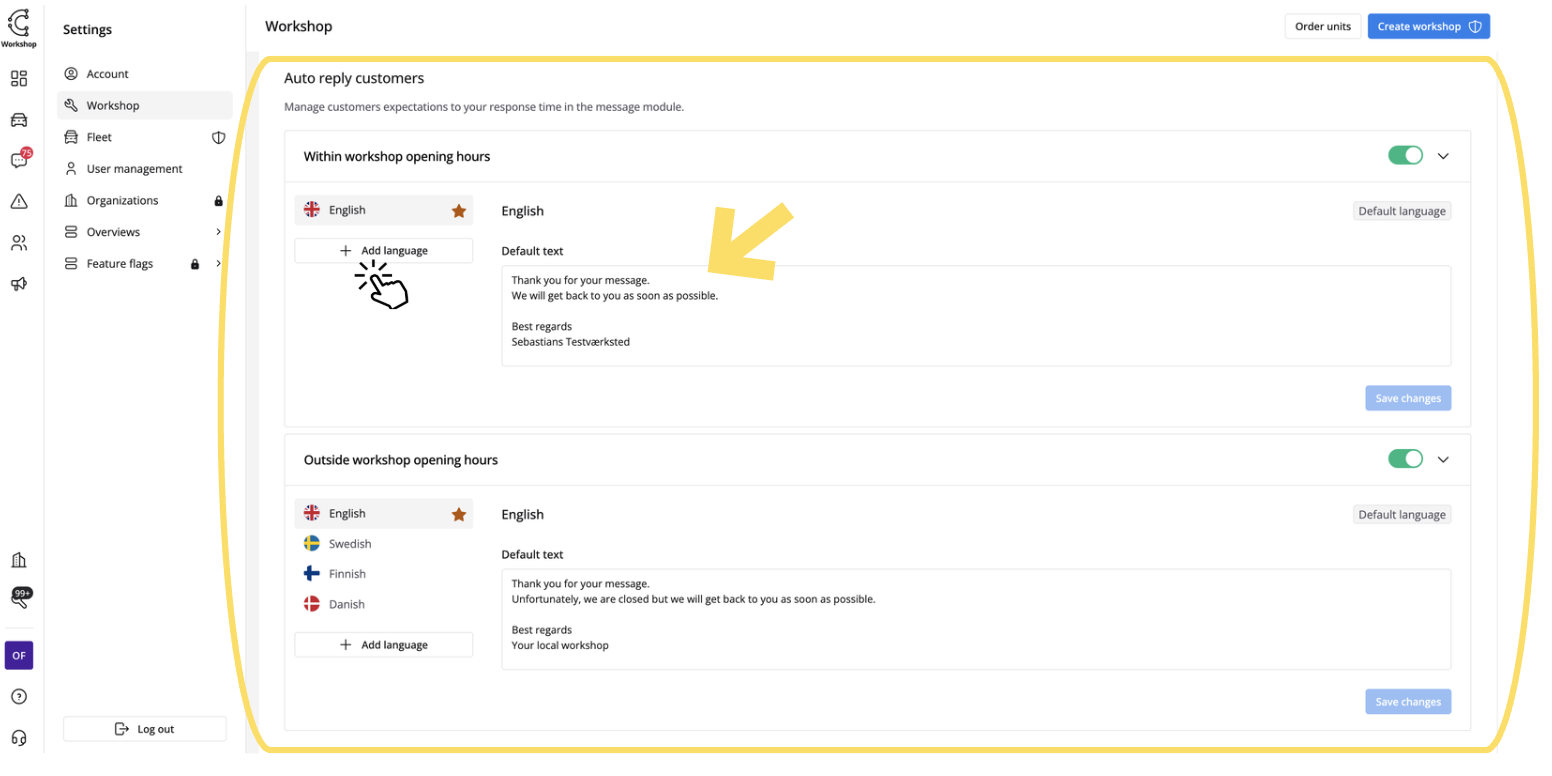This screenshot has height=776, width=1552.
Task: Collapse the Within workshop opening hours section
Action: [x=1443, y=156]
